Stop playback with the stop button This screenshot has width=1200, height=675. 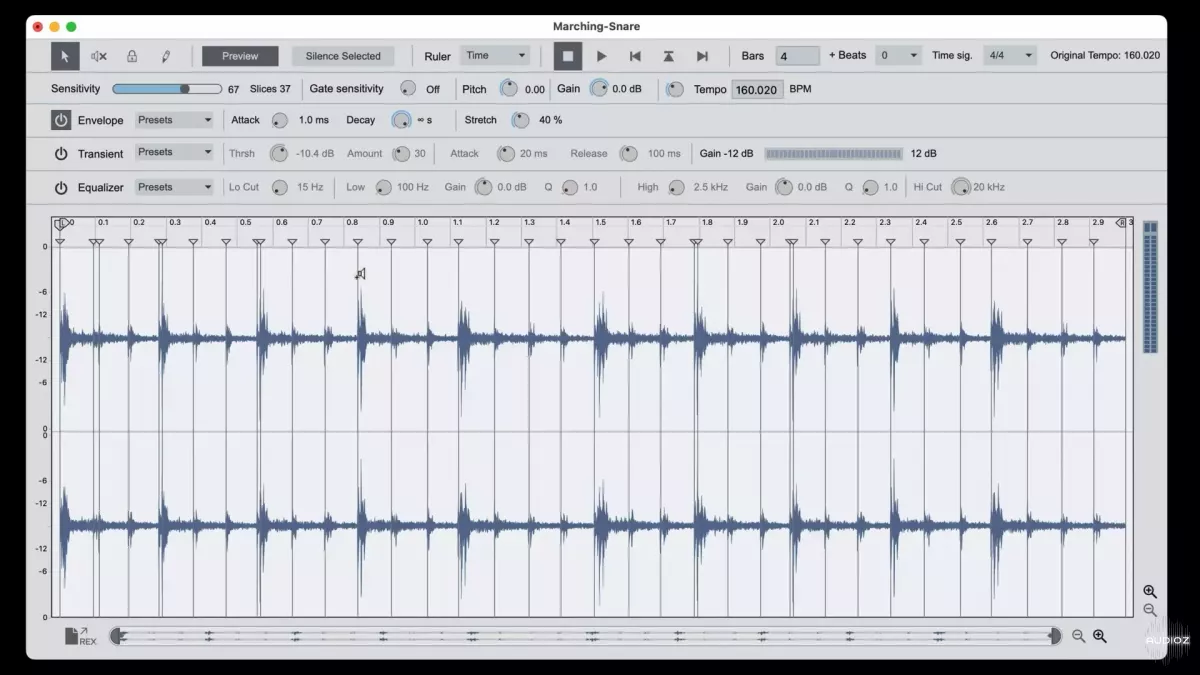click(x=568, y=56)
